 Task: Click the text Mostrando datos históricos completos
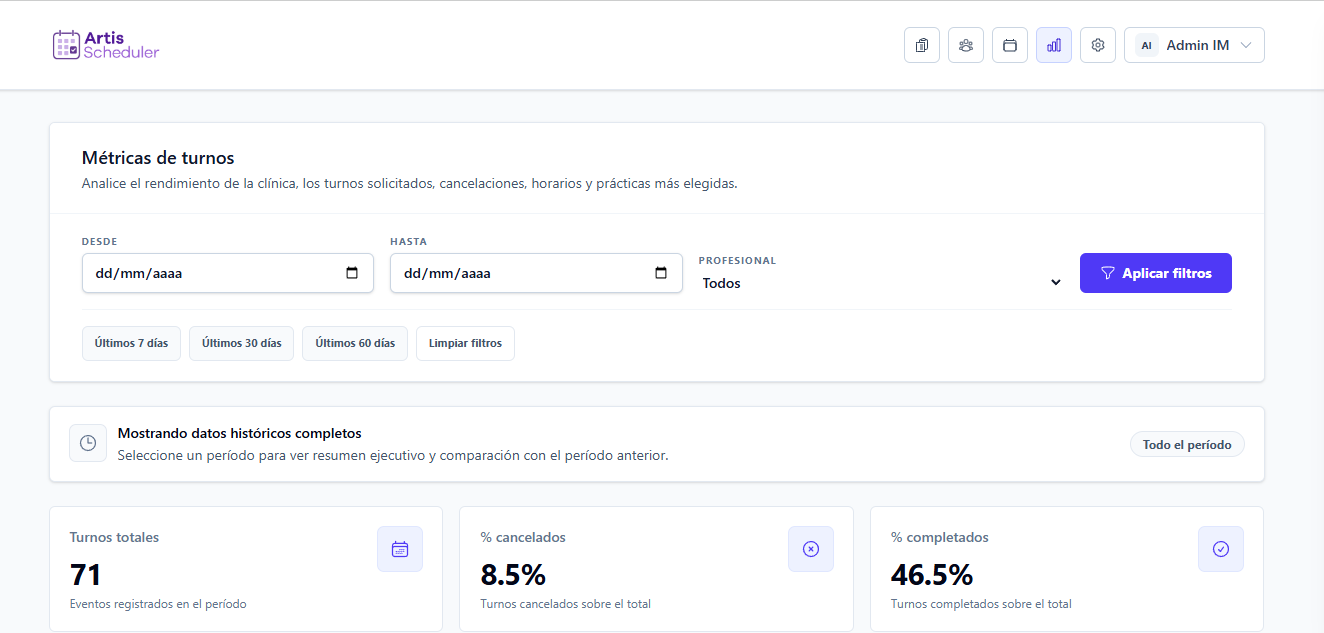point(239,434)
